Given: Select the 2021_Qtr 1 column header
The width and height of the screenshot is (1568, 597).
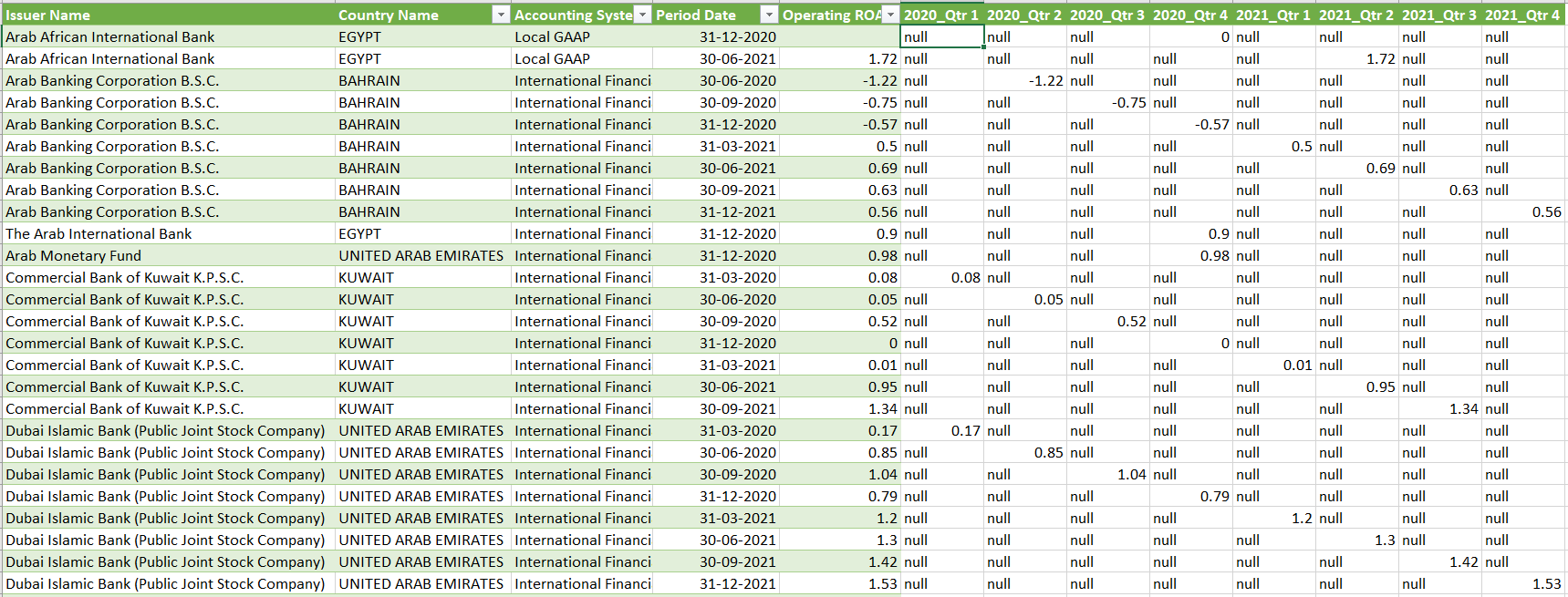Looking at the screenshot, I should [x=1274, y=15].
